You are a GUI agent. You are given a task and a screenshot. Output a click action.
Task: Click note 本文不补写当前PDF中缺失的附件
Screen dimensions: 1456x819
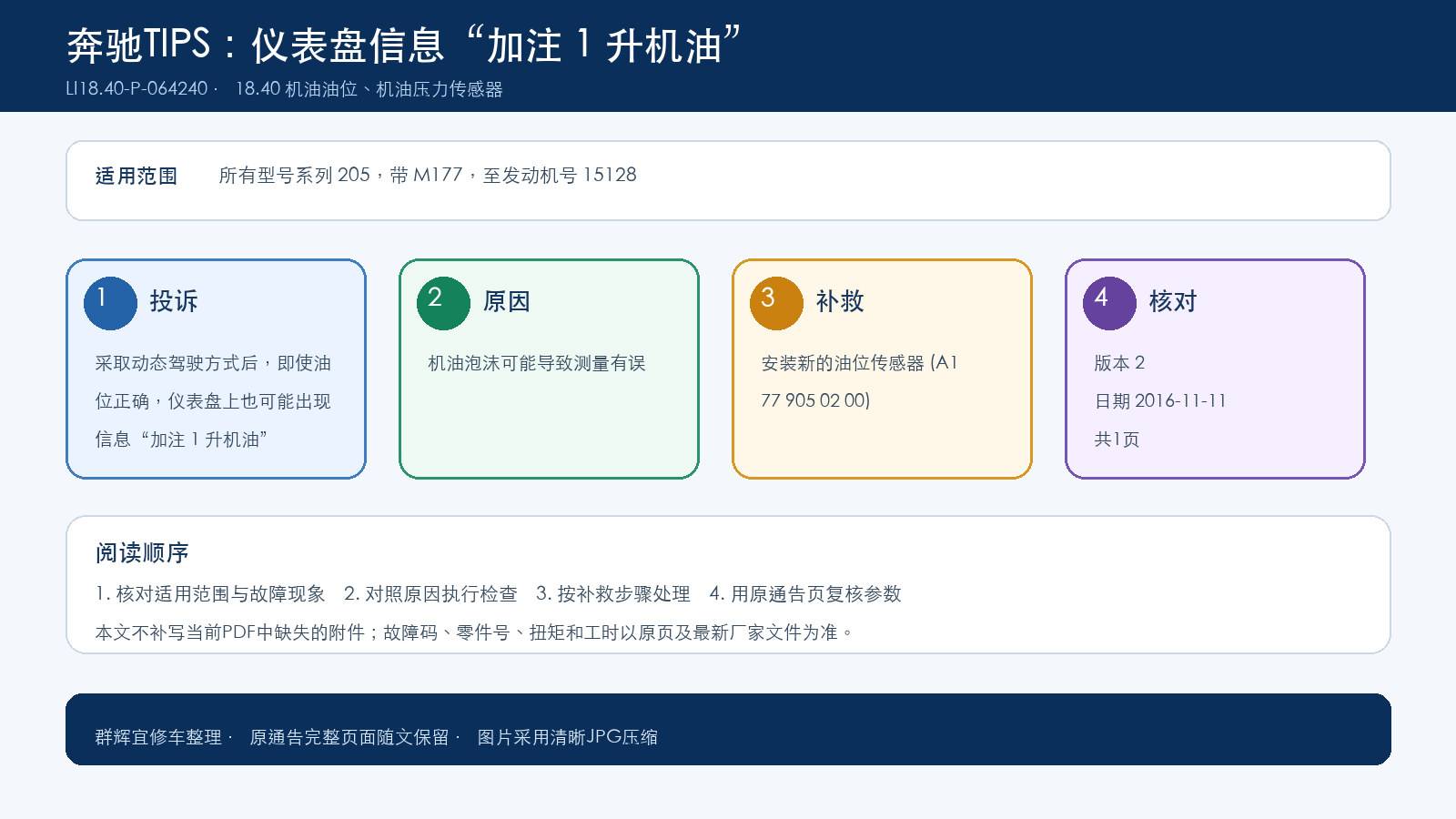(x=230, y=632)
